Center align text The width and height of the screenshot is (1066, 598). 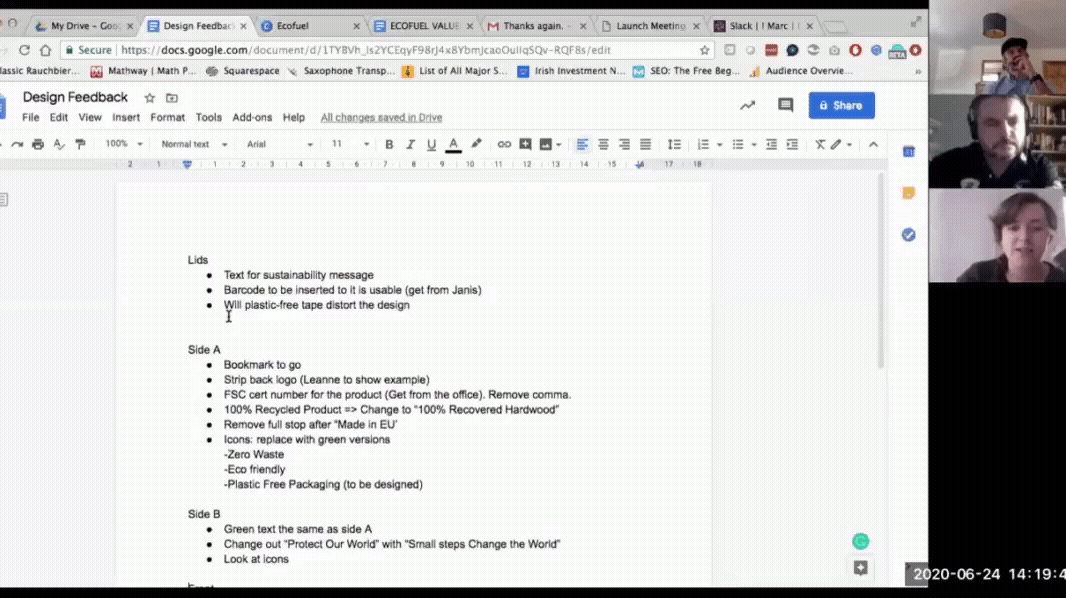[x=603, y=144]
